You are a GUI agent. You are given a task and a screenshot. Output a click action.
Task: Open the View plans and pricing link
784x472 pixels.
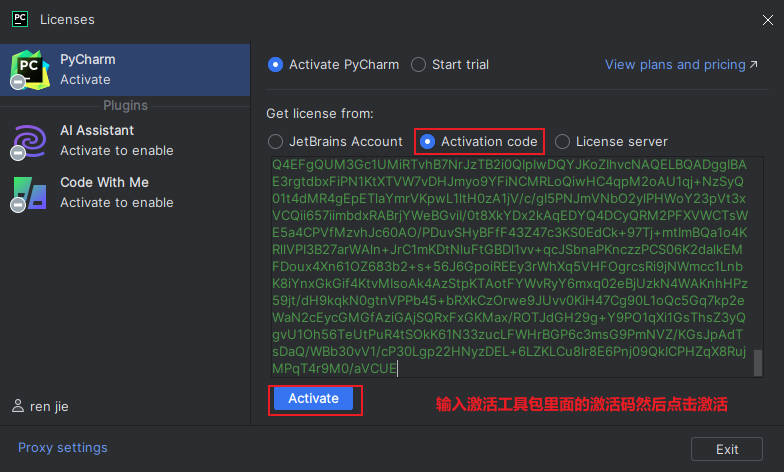pos(675,65)
